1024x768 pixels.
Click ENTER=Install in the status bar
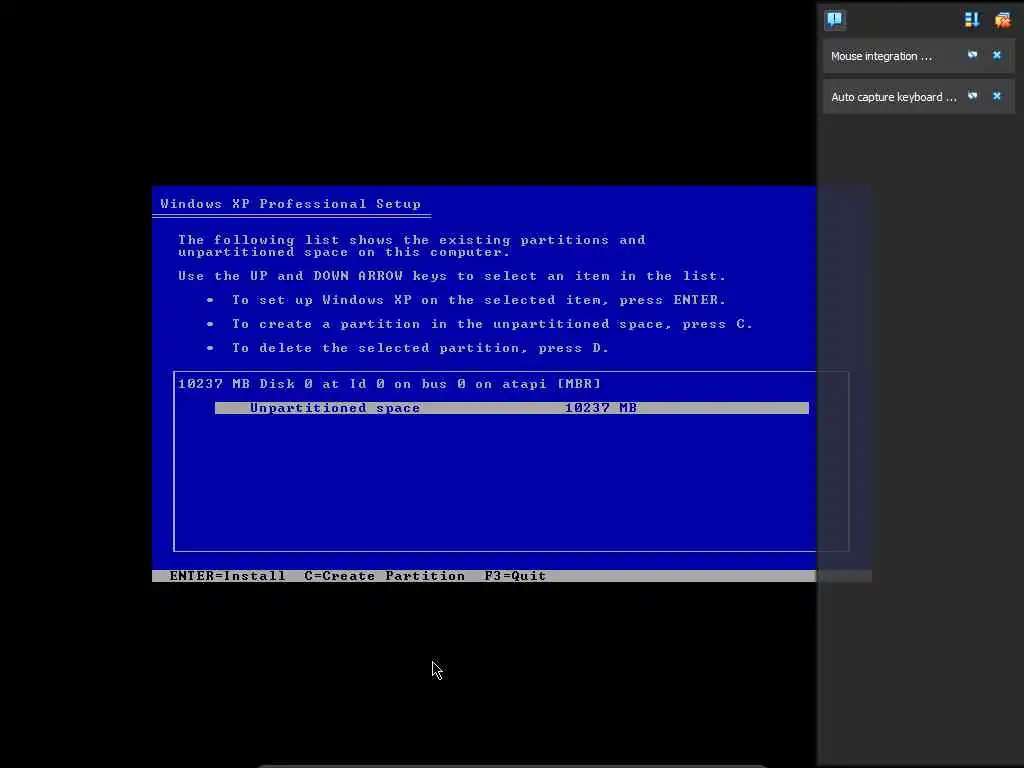click(227, 576)
